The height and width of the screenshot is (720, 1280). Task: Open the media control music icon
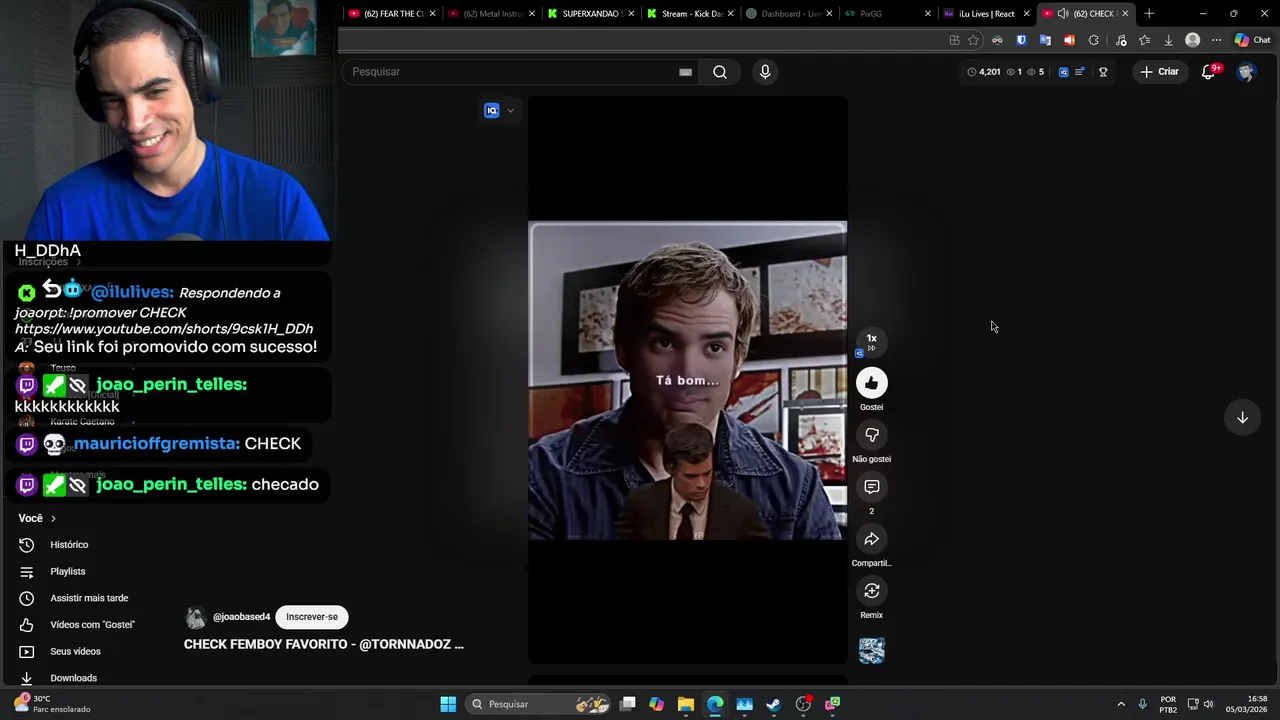tap(1120, 40)
